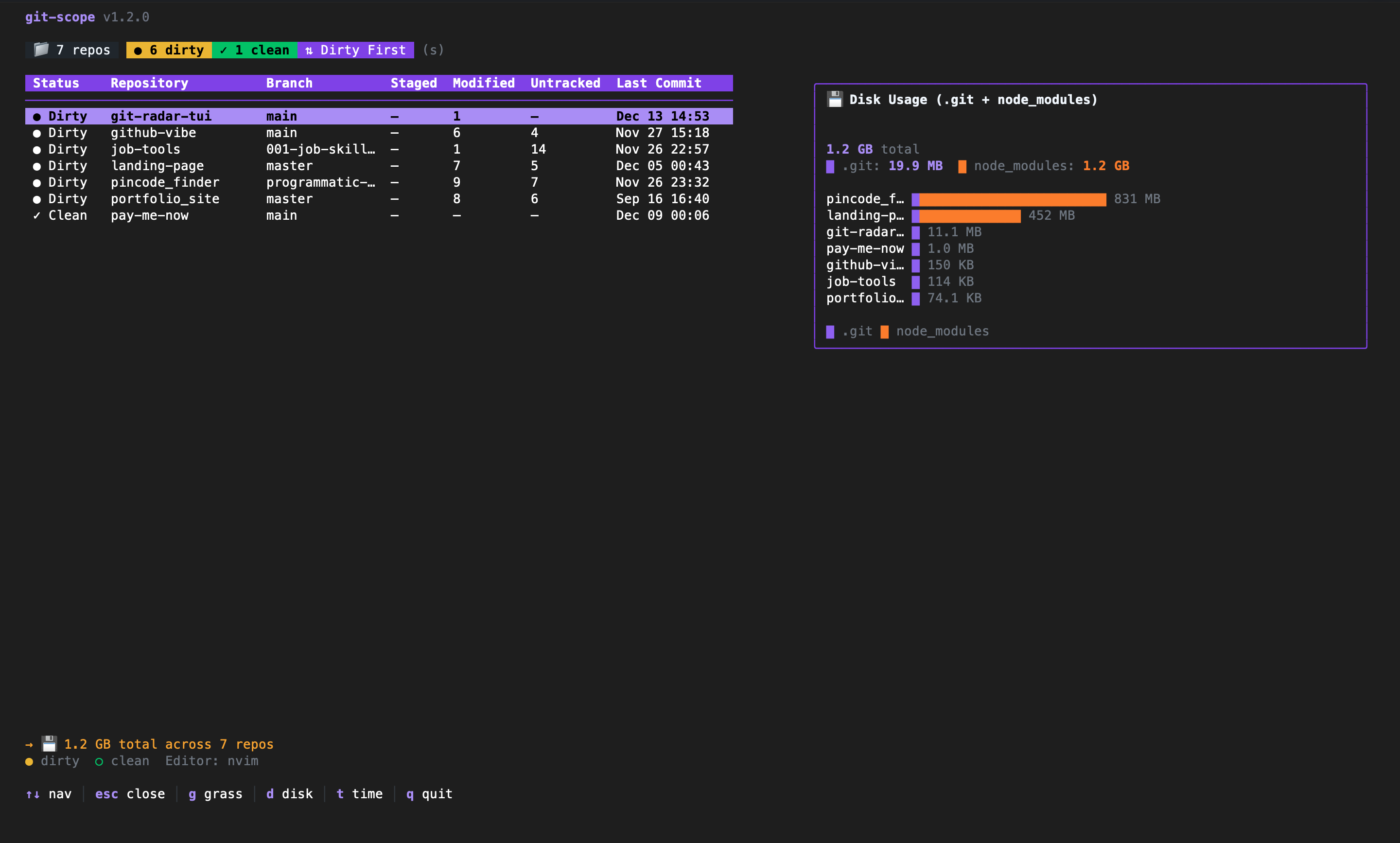Click the up/down nav arrows in footer

click(x=33, y=794)
